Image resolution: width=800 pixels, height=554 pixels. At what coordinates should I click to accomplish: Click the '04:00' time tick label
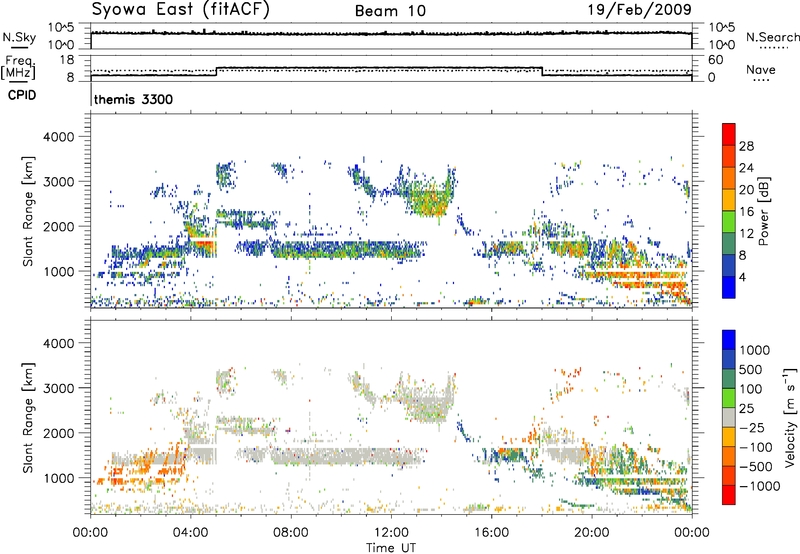190,533
